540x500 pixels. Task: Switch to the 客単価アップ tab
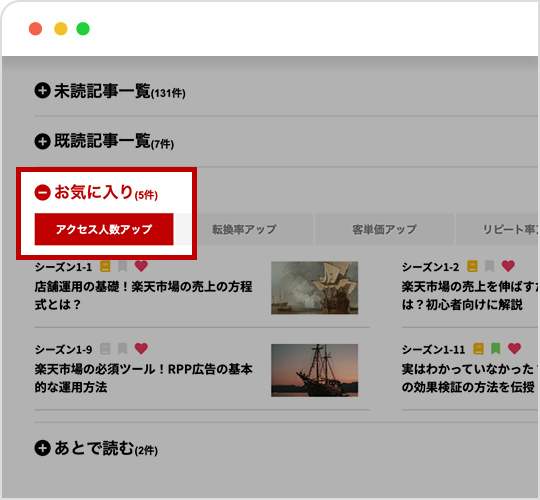tap(384, 229)
